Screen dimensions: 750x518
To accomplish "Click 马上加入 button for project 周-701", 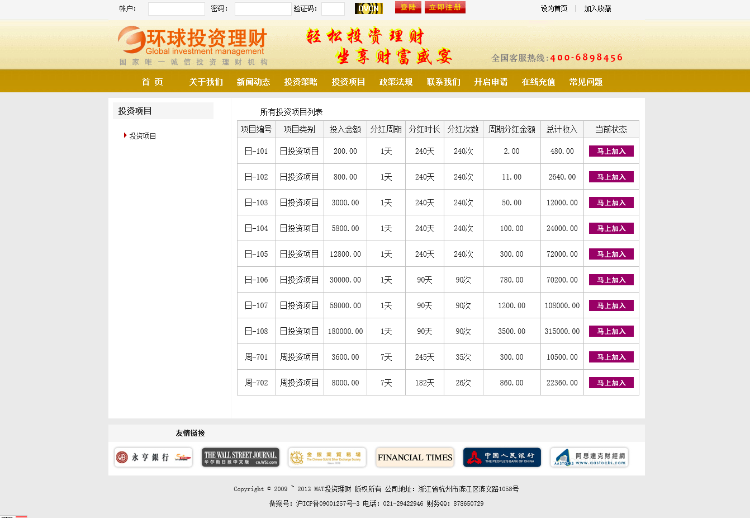I will coord(611,357).
